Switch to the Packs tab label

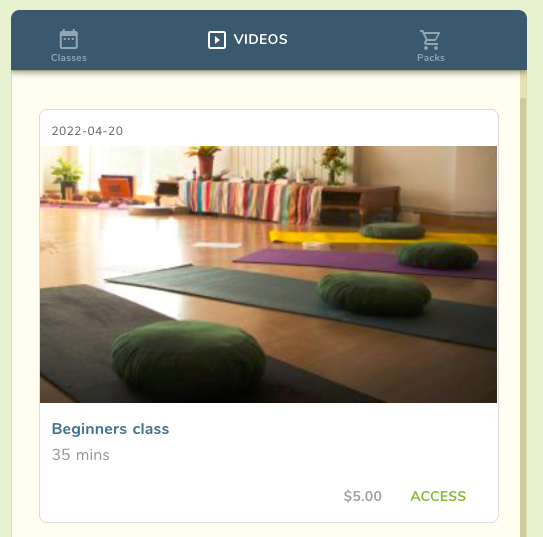(x=430, y=58)
